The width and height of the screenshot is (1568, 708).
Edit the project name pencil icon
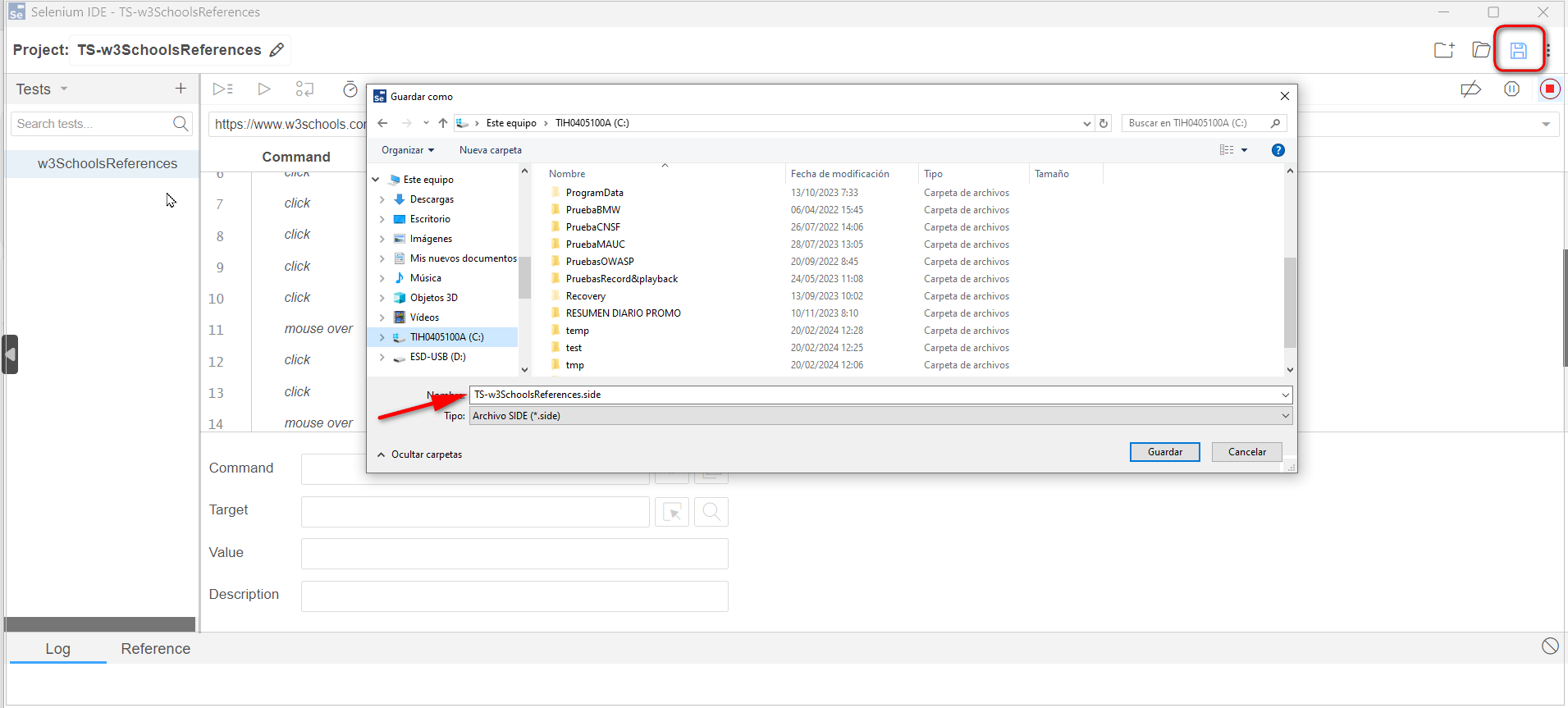(277, 50)
